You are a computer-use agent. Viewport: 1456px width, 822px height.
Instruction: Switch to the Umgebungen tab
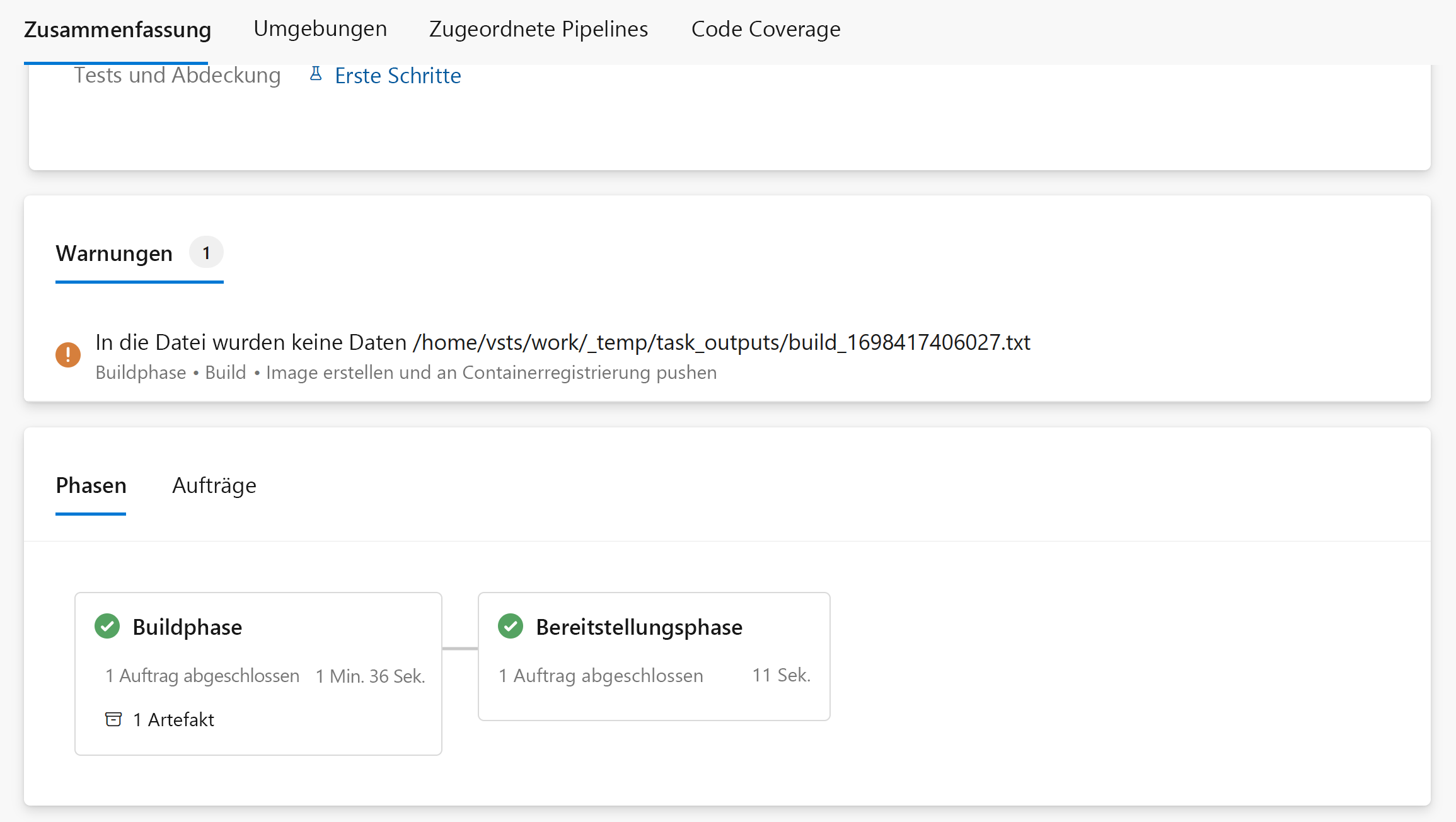coord(320,29)
